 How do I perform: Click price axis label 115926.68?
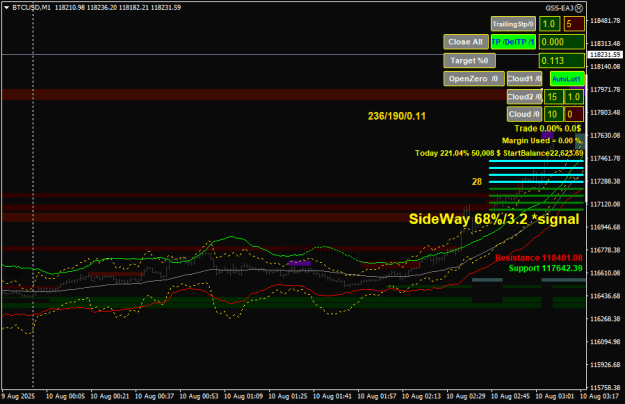[605, 365]
